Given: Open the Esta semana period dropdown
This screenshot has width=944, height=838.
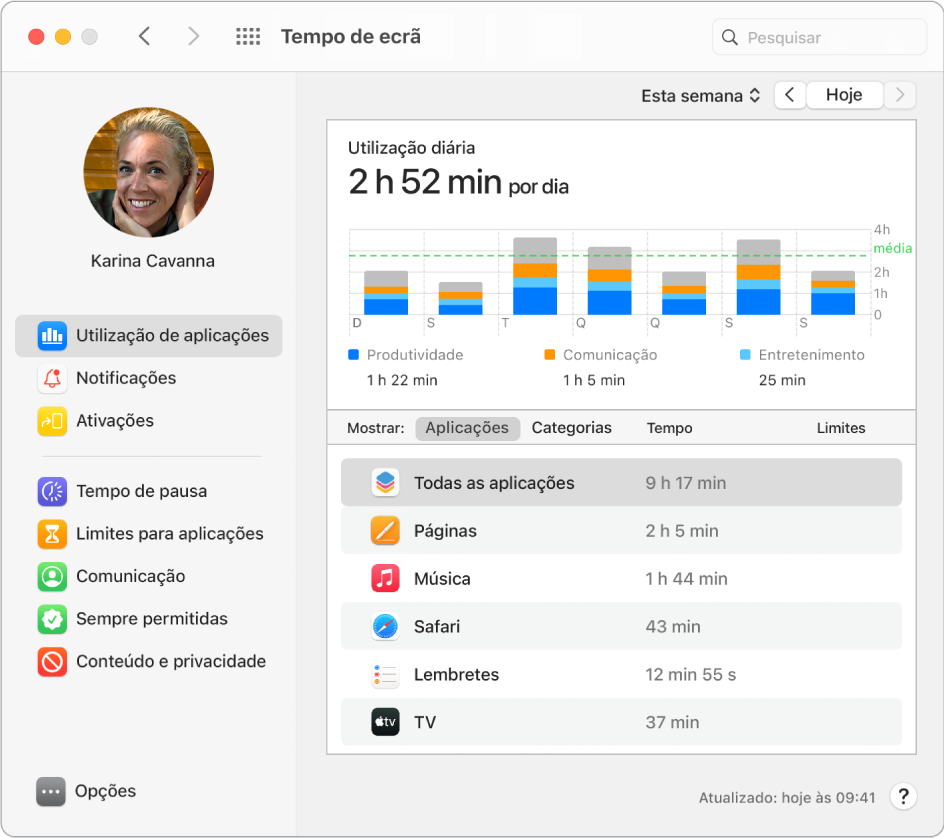Looking at the screenshot, I should point(701,96).
